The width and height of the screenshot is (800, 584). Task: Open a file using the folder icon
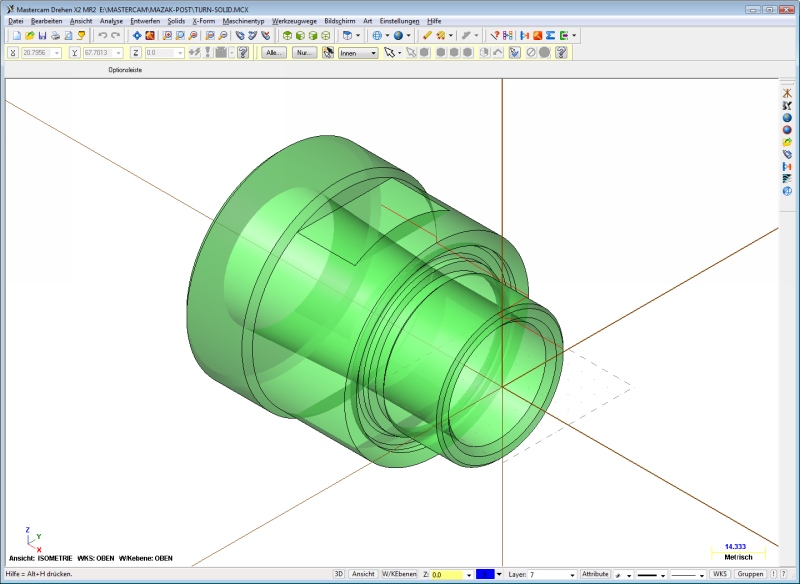tap(30, 36)
